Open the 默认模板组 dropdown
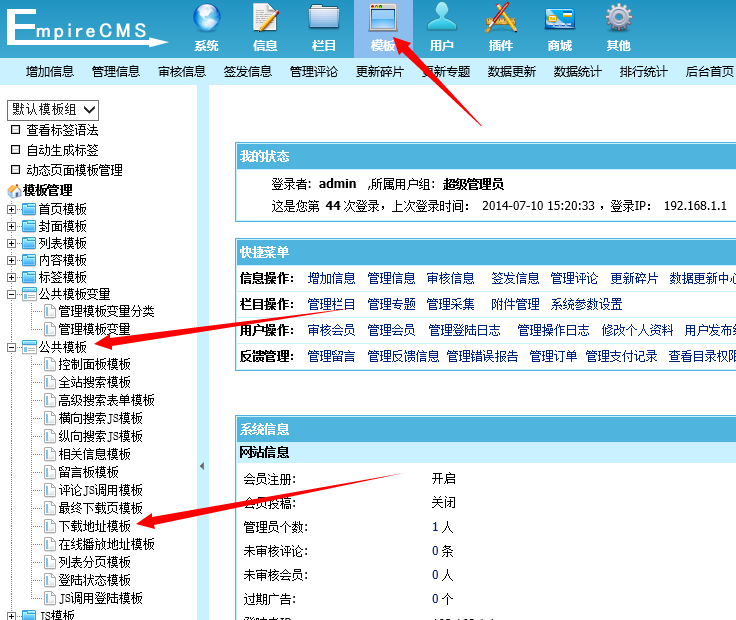736x620 pixels. [x=54, y=109]
